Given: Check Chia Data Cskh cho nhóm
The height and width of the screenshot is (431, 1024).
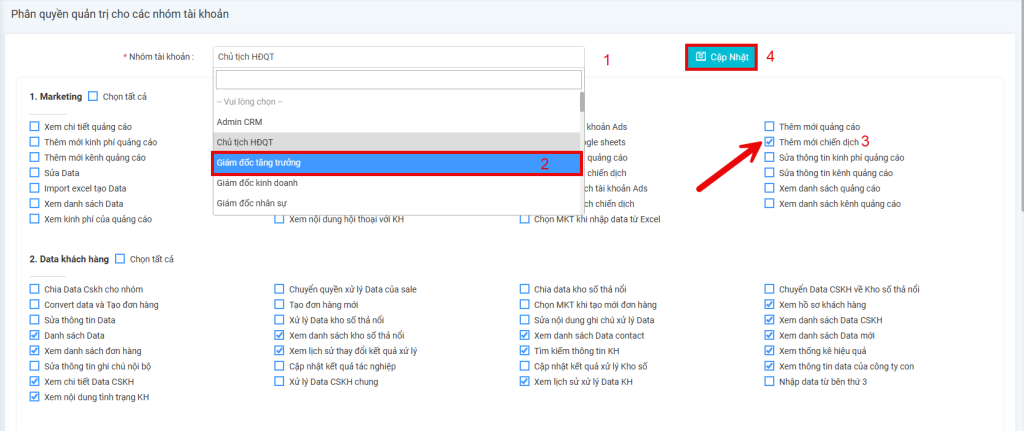Looking at the screenshot, I should pos(35,289).
